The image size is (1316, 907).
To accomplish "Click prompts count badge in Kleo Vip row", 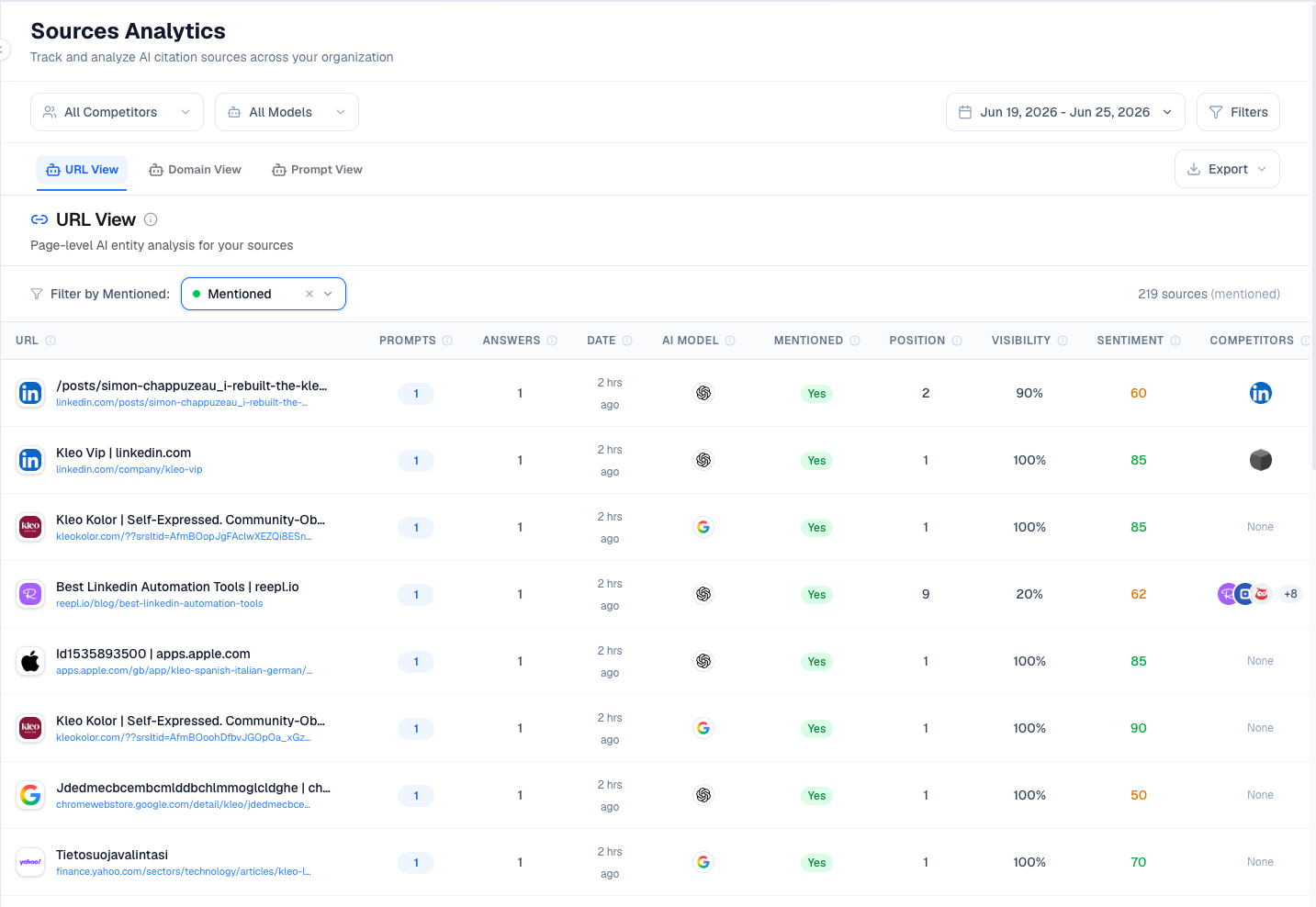I will pos(416,461).
